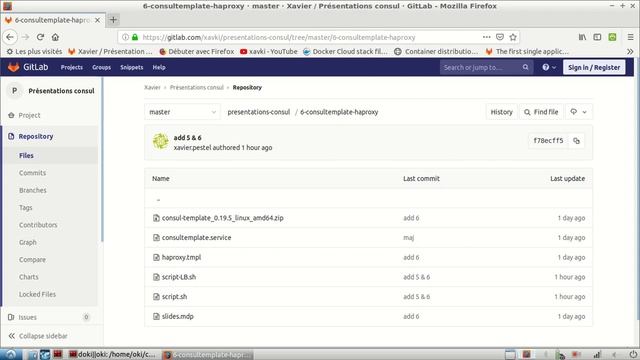This screenshot has width=640, height=360.
Task: Select Files in the repository sidebar
Action: pyautogui.click(x=26, y=156)
